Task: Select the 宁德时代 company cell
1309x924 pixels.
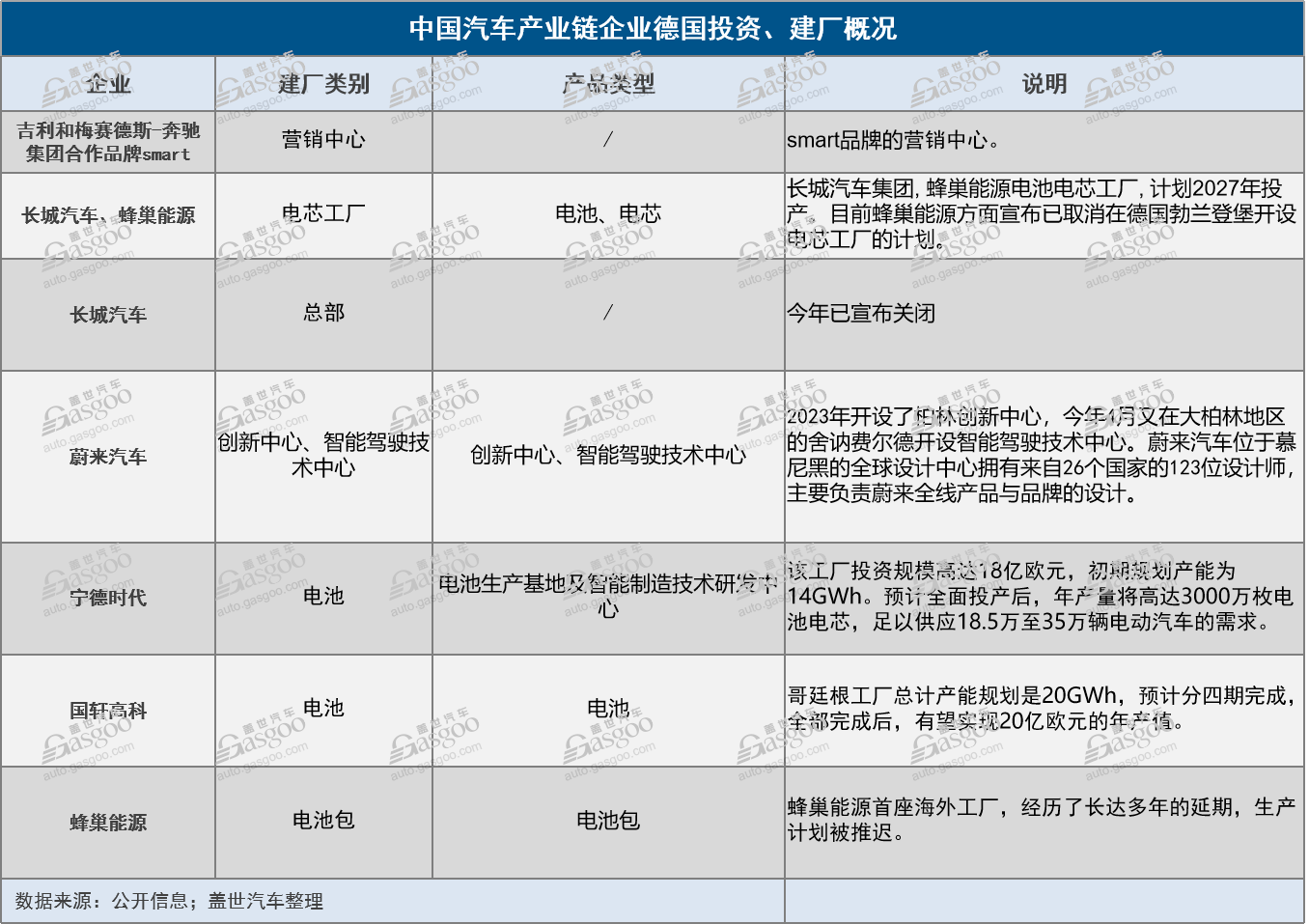Action: tap(108, 598)
